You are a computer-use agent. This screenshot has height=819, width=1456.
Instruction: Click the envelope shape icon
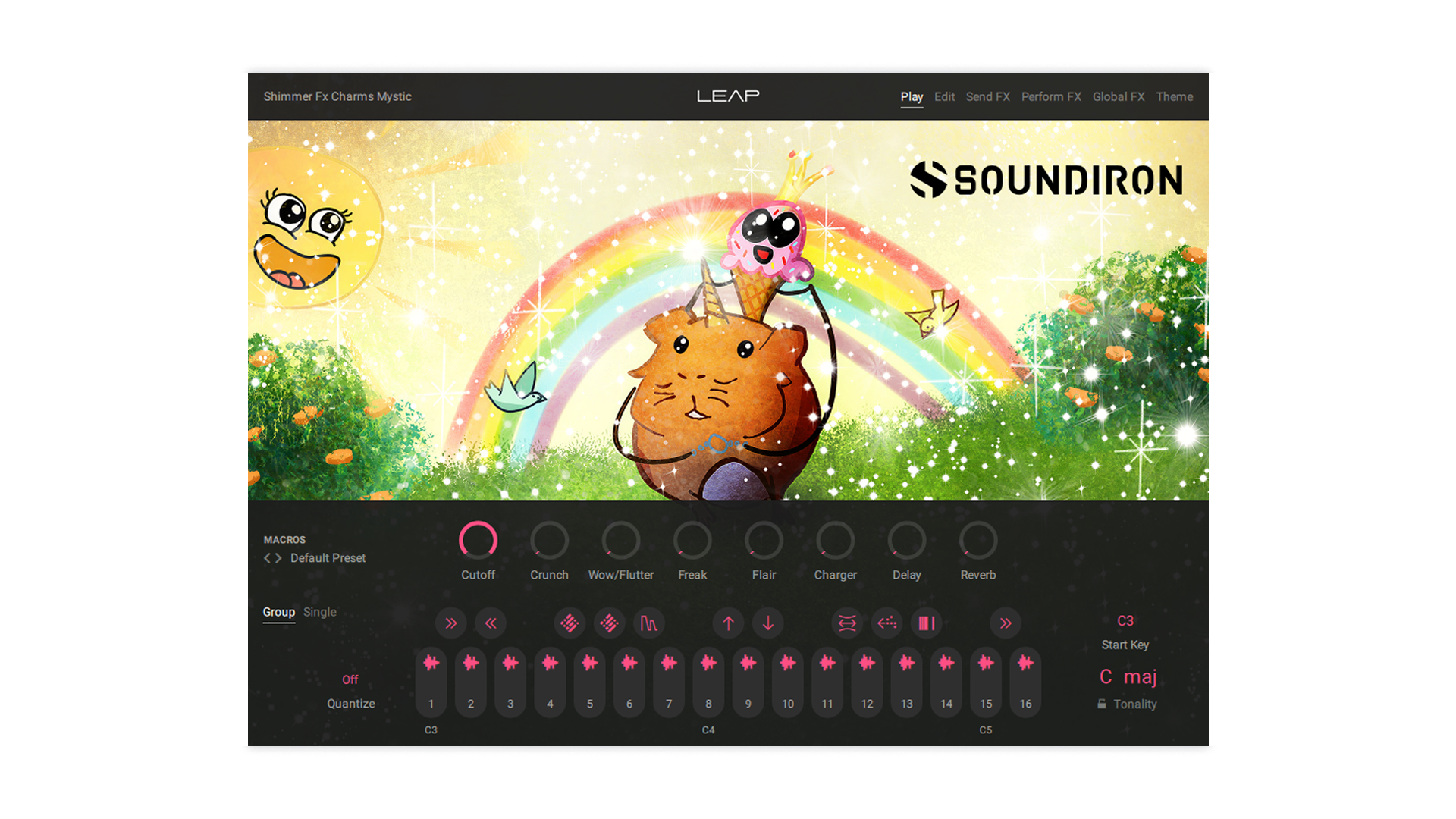(x=649, y=623)
